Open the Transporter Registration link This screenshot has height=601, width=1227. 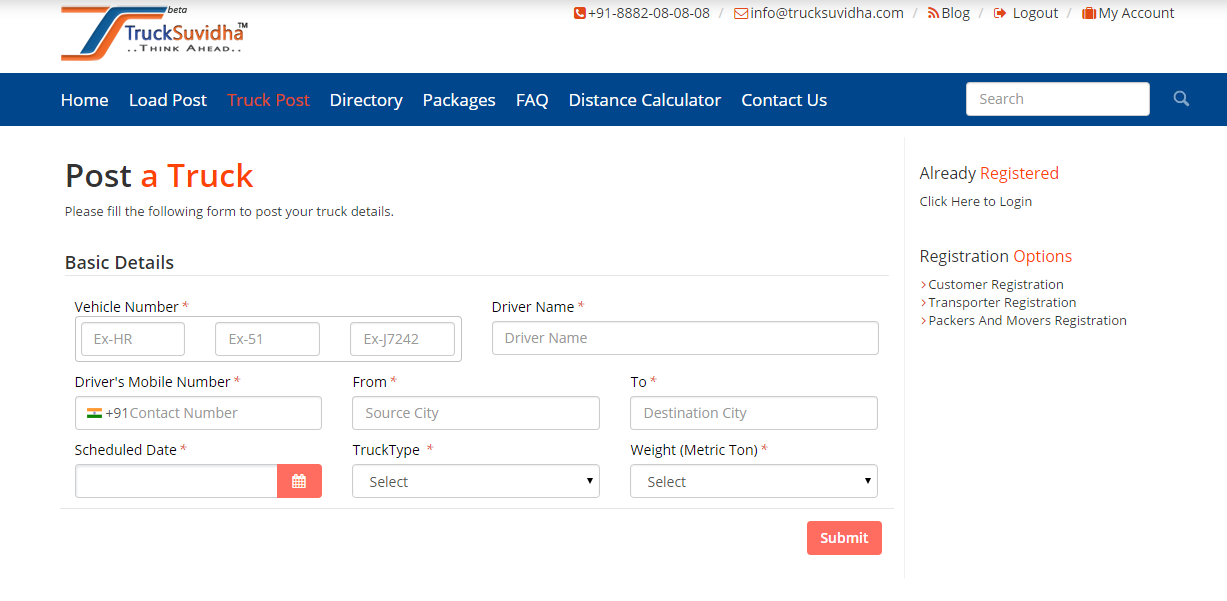(x=1002, y=303)
